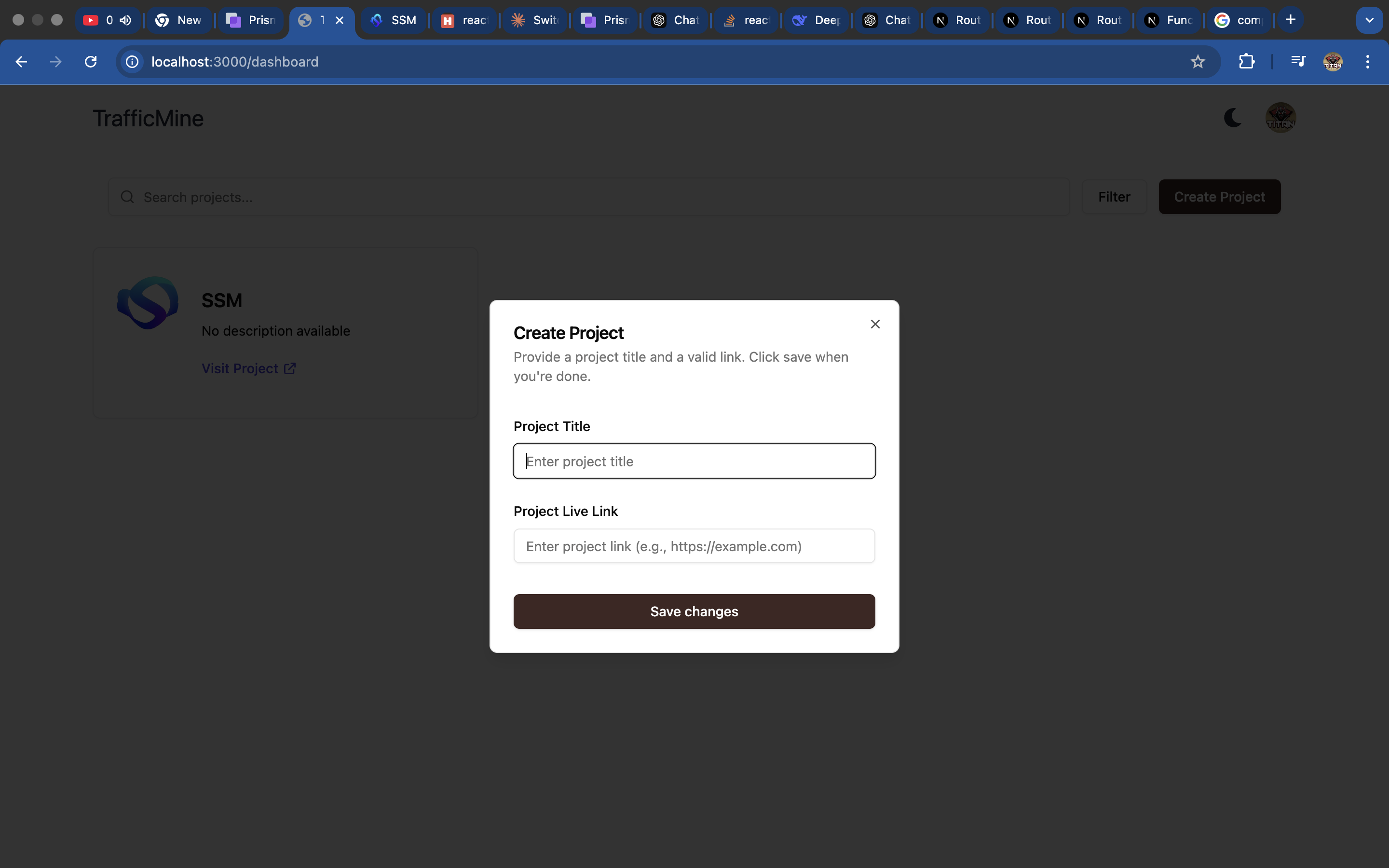View site information icon in address bar

pyautogui.click(x=133, y=62)
